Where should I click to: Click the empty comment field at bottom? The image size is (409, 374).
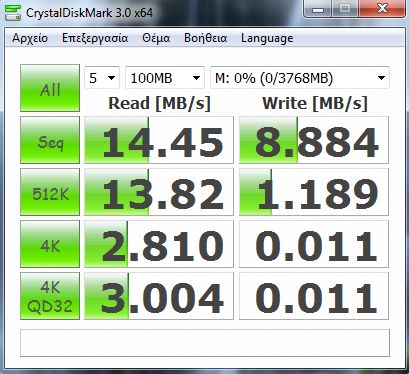(205, 343)
